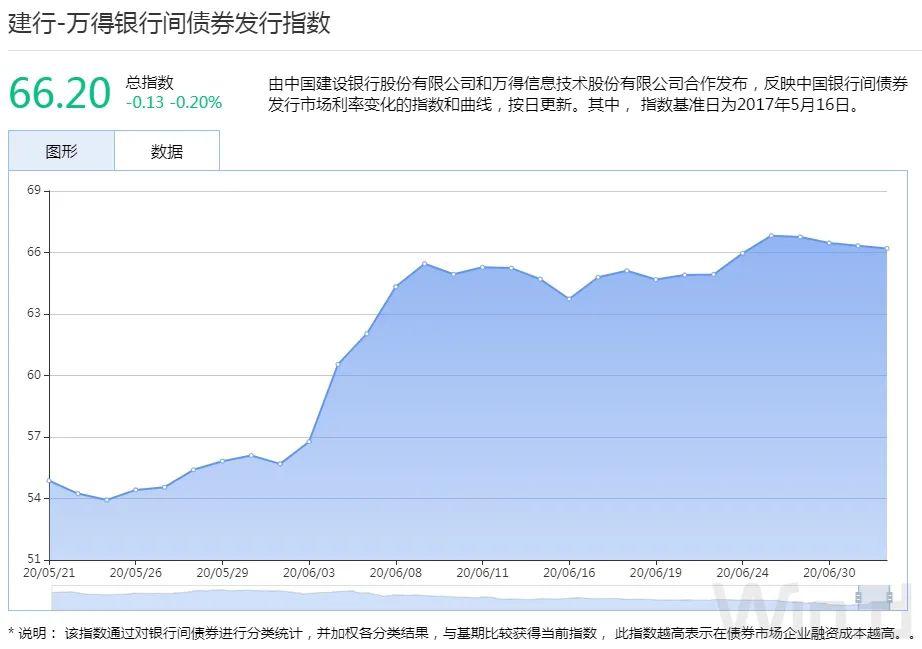Image resolution: width=922 pixels, height=649 pixels.
Task: Click the y-axis label 51
Action: pyautogui.click(x=34, y=558)
